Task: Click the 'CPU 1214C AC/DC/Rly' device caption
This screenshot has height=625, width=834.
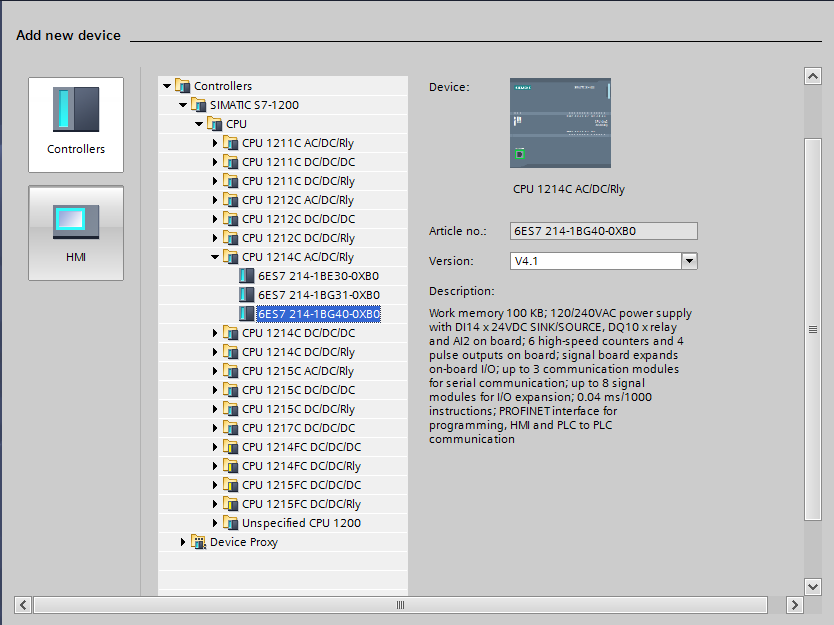Action: coord(569,189)
